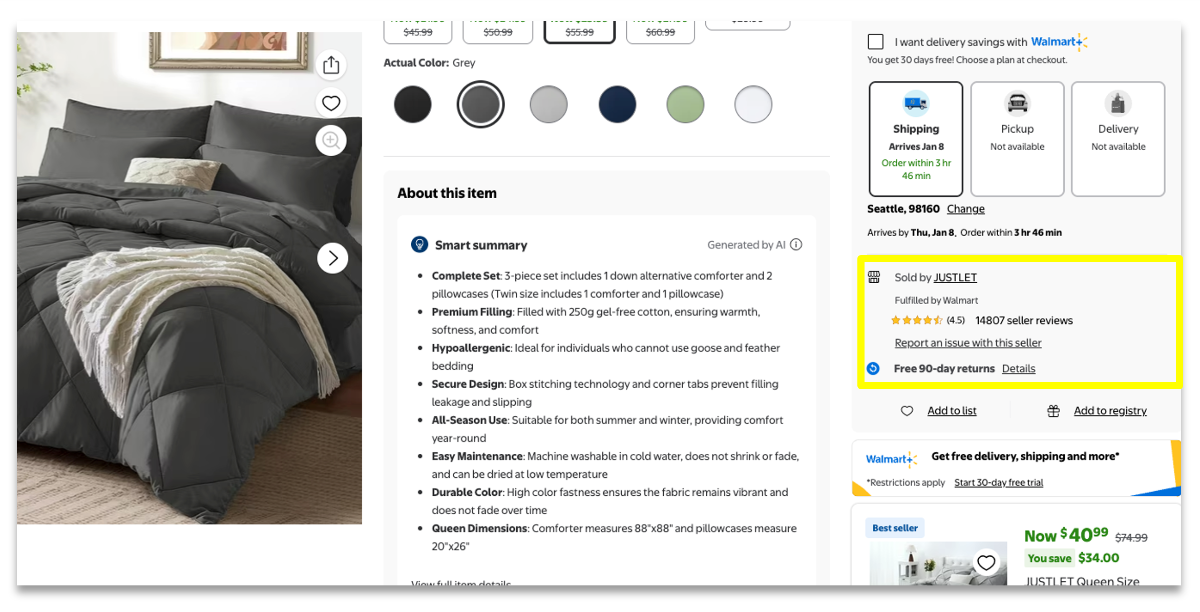Favorite the Best seller product with heart icon
Image resolution: width=1200 pixels, height=612 pixels.
point(986,563)
